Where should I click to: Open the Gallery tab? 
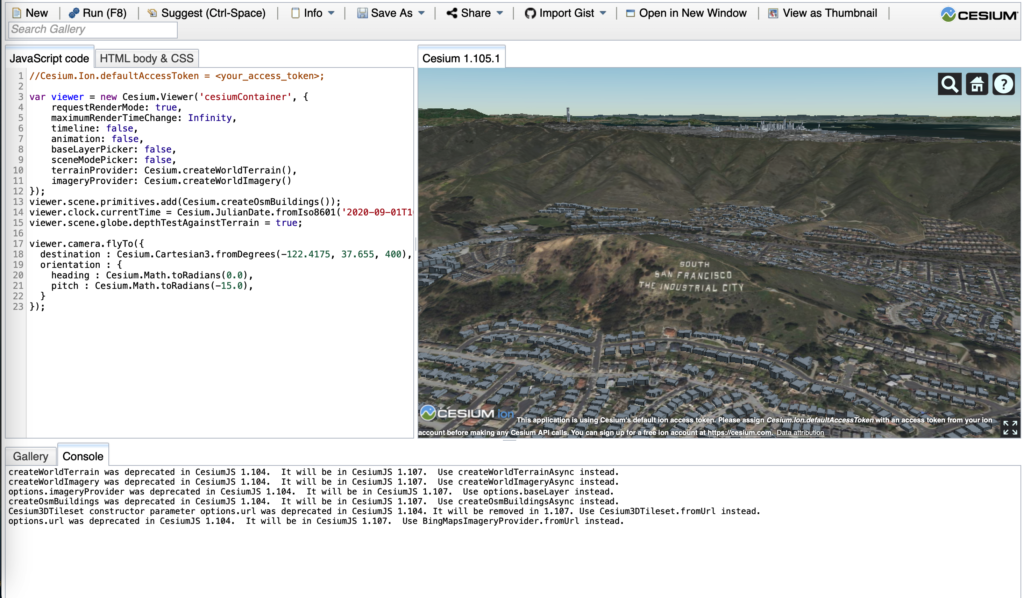click(x=30, y=455)
